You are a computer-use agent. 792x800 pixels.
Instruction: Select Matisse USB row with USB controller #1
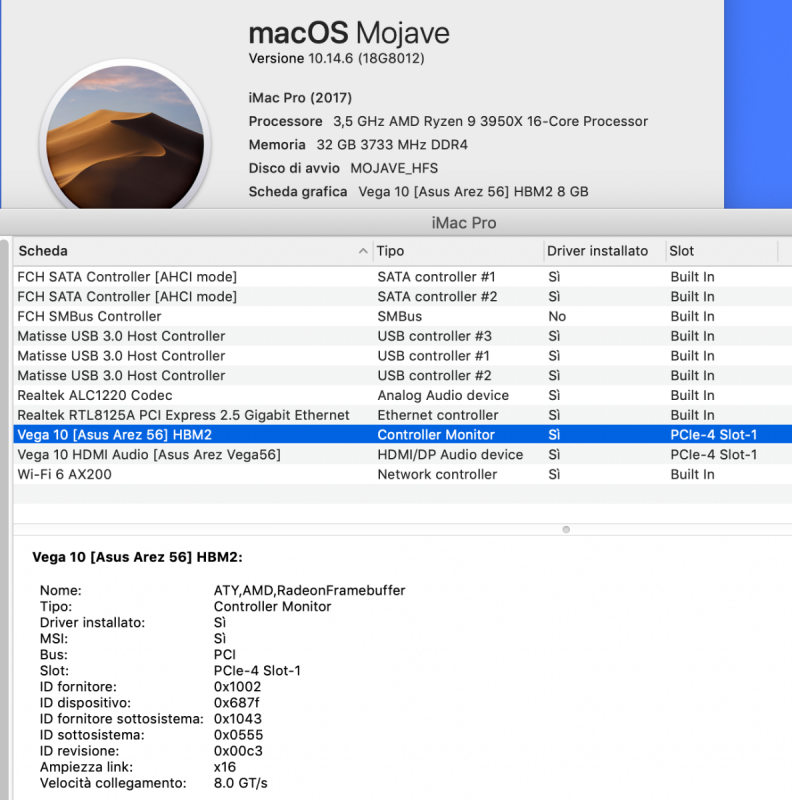point(403,356)
